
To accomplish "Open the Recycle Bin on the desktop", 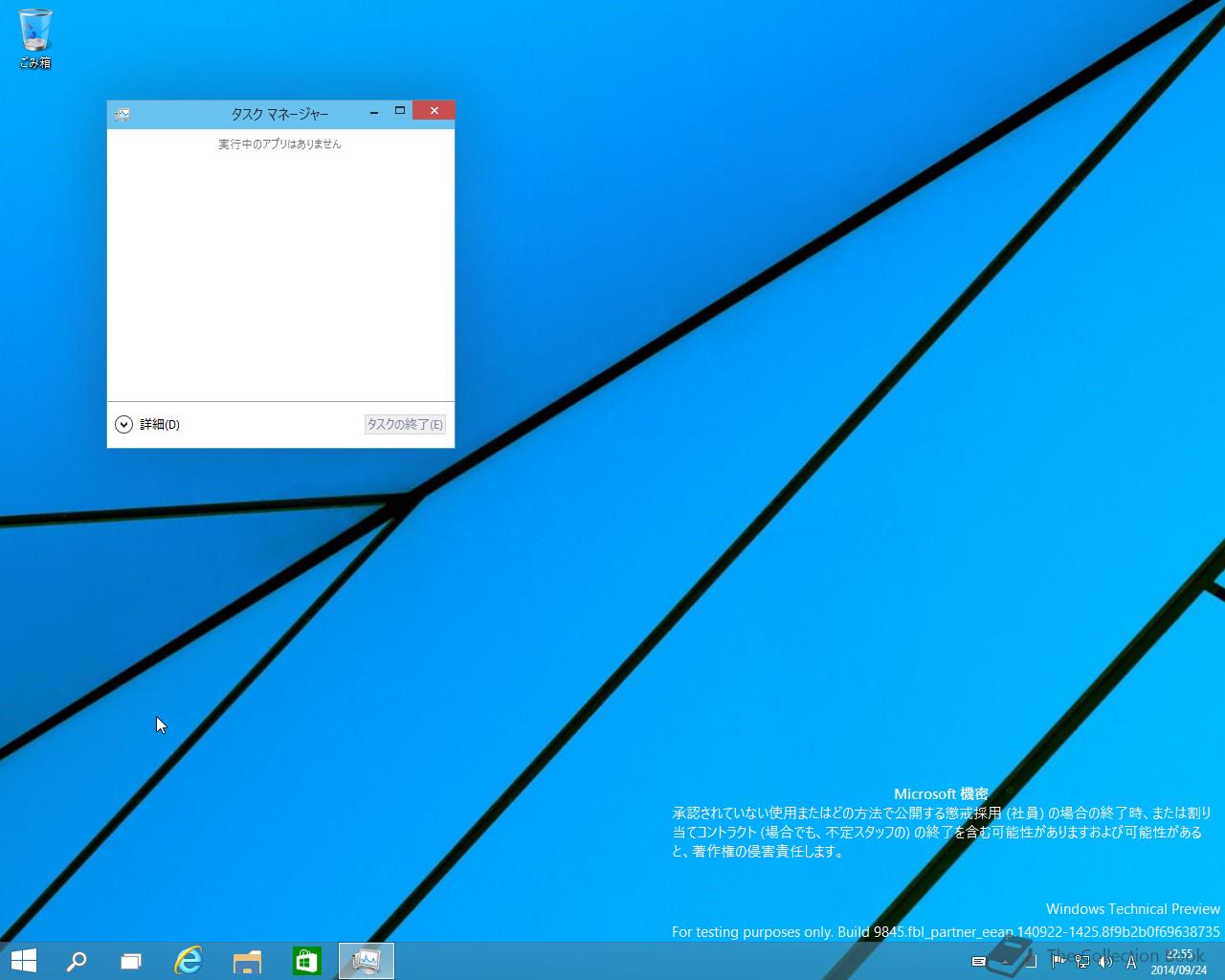I will [34, 38].
